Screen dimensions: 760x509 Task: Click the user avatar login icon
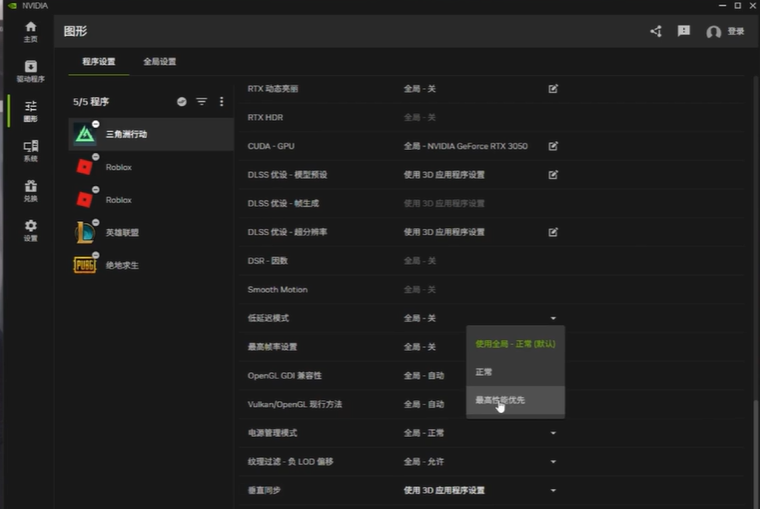click(x=713, y=32)
